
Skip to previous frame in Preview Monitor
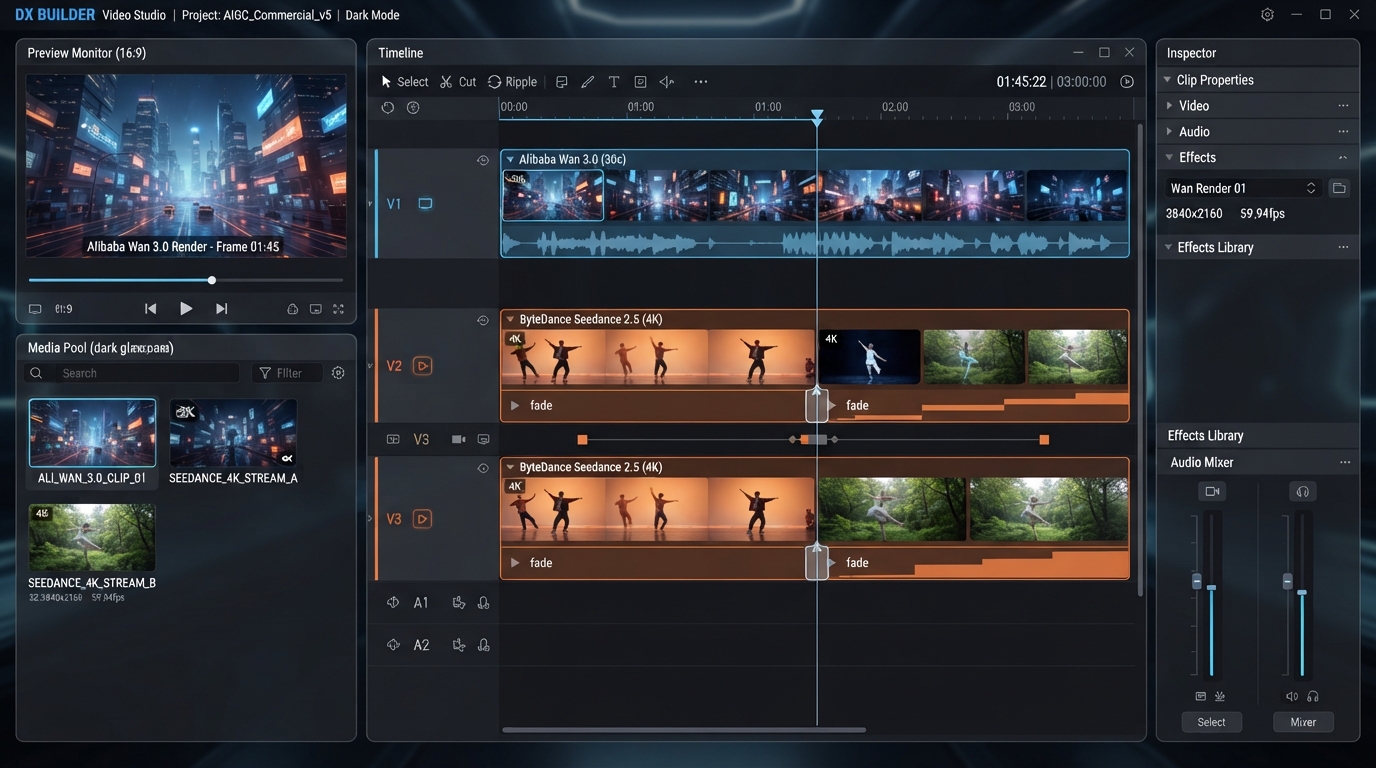click(150, 309)
